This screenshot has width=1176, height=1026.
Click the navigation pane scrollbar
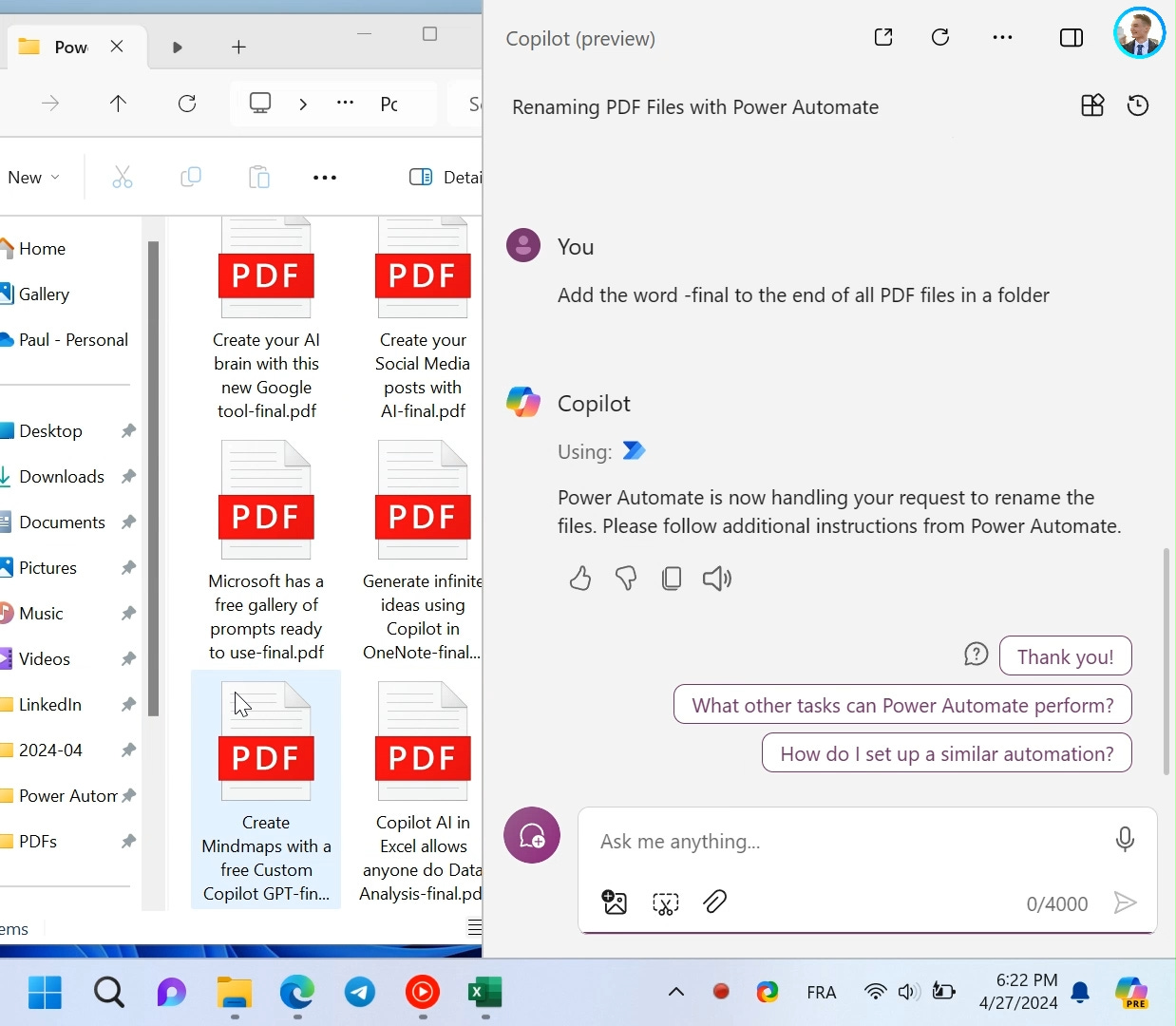click(x=153, y=479)
